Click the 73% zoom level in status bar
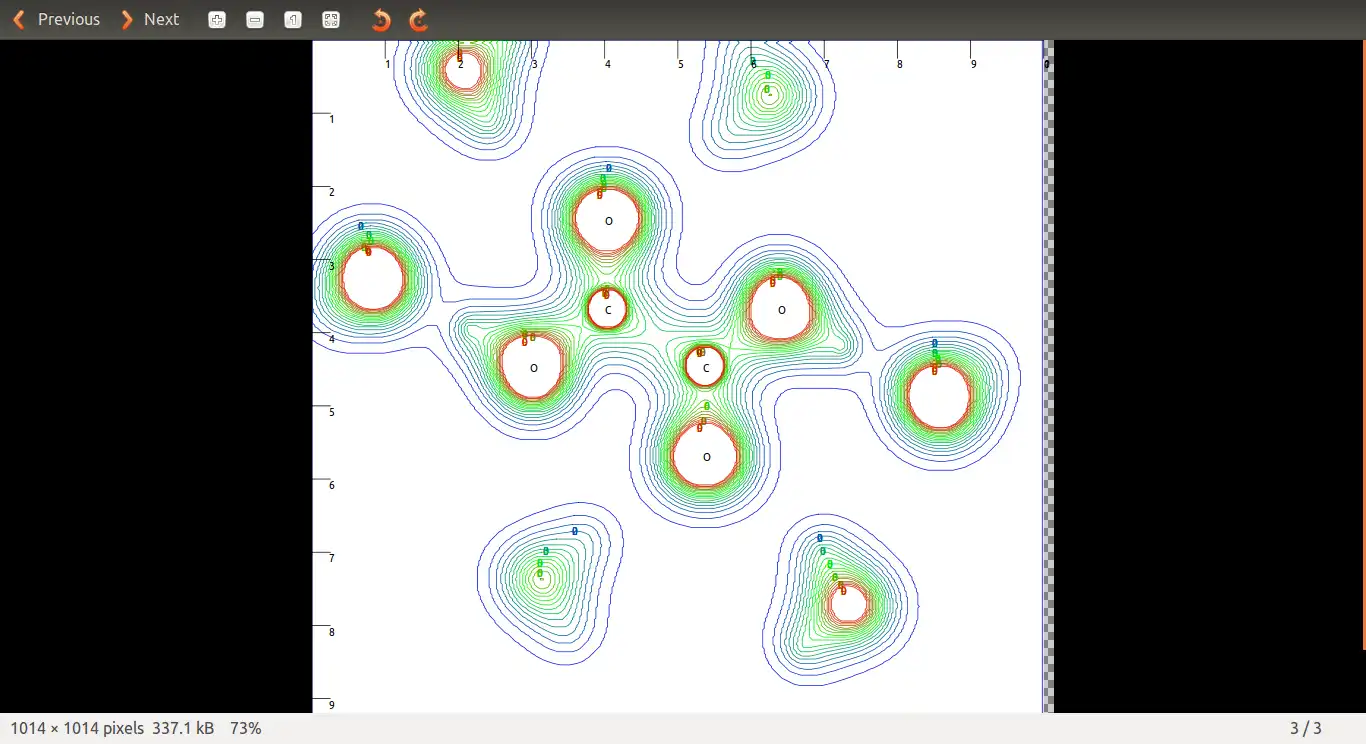The width and height of the screenshot is (1366, 744). [x=246, y=728]
